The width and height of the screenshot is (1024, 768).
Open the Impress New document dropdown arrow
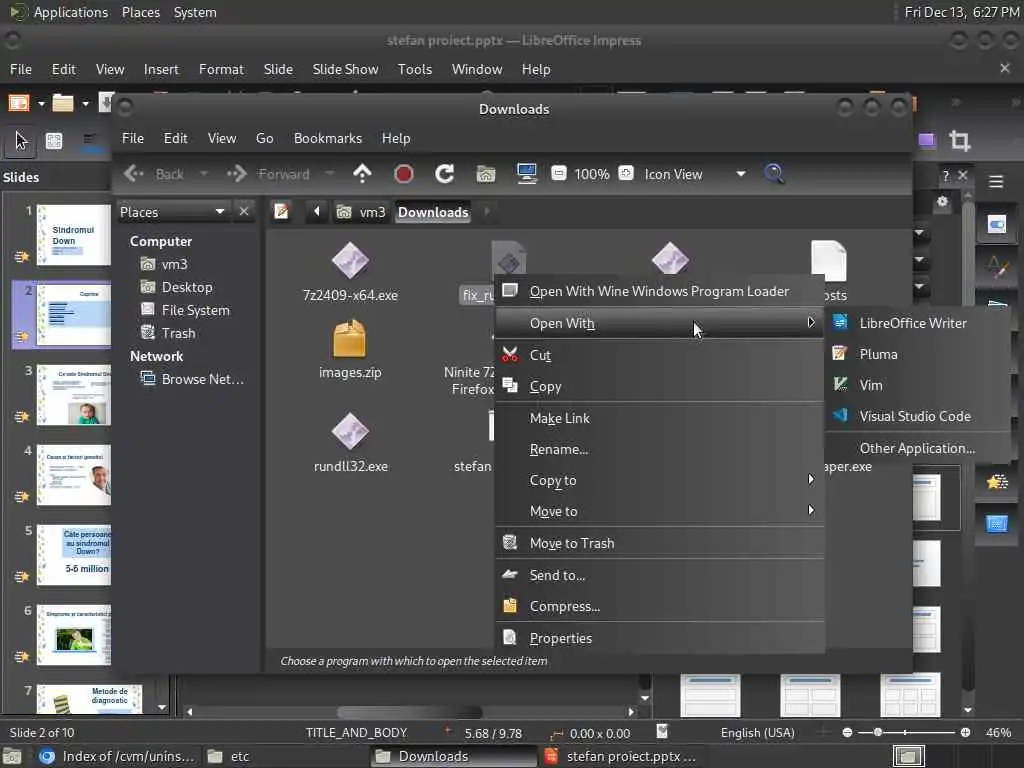point(41,103)
